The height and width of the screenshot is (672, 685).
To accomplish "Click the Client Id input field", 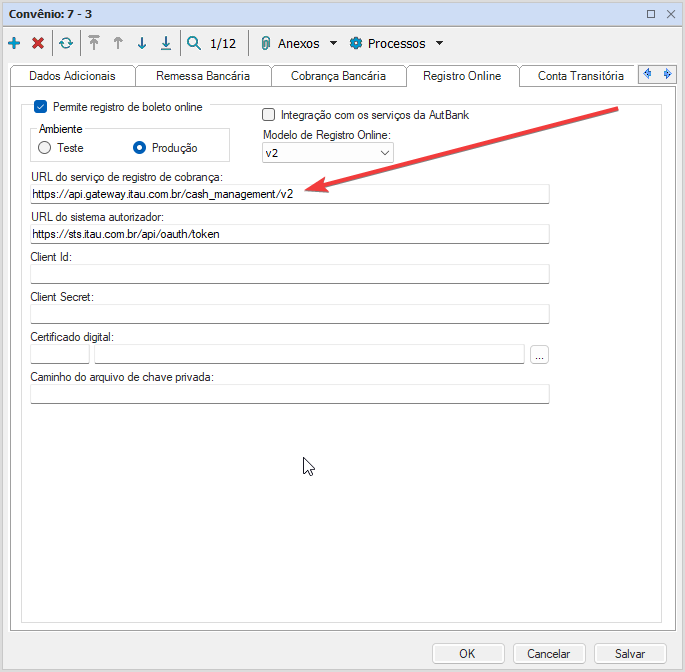I will tap(290, 274).
